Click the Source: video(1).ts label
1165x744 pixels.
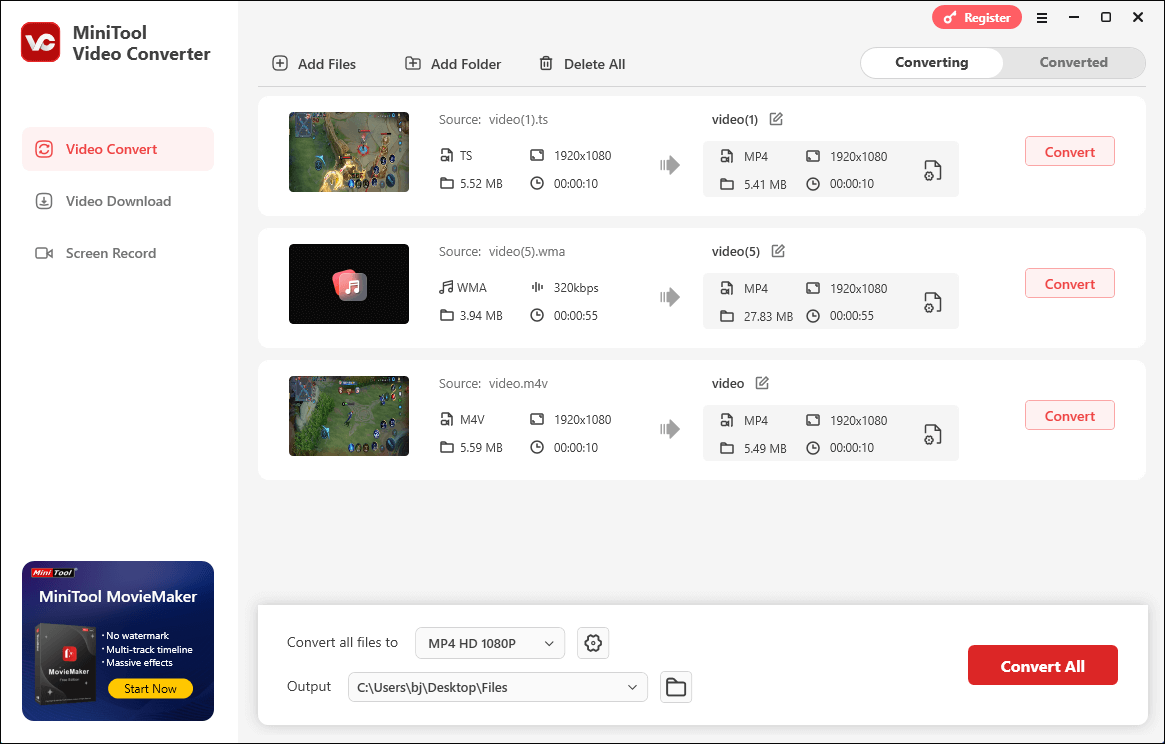[493, 120]
